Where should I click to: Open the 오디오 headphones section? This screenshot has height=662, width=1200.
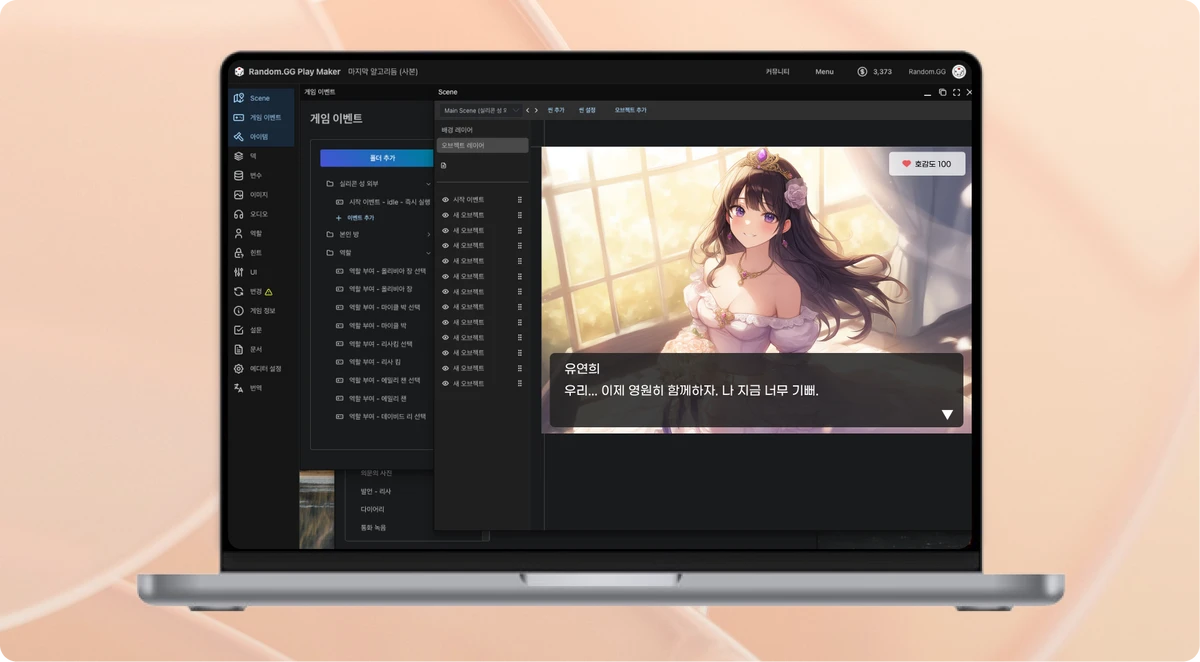pos(251,214)
